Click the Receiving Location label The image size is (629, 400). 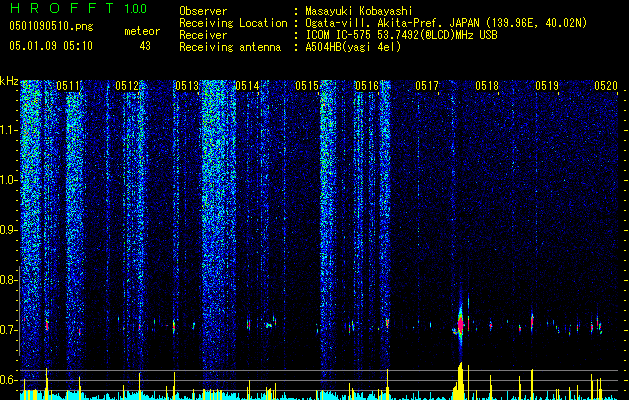233,23
